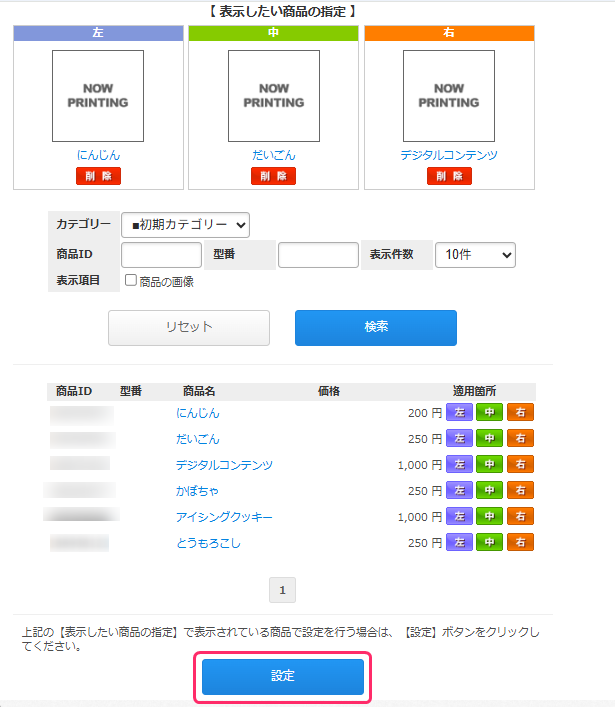Open the かぼちゃ product link in list

[197, 490]
